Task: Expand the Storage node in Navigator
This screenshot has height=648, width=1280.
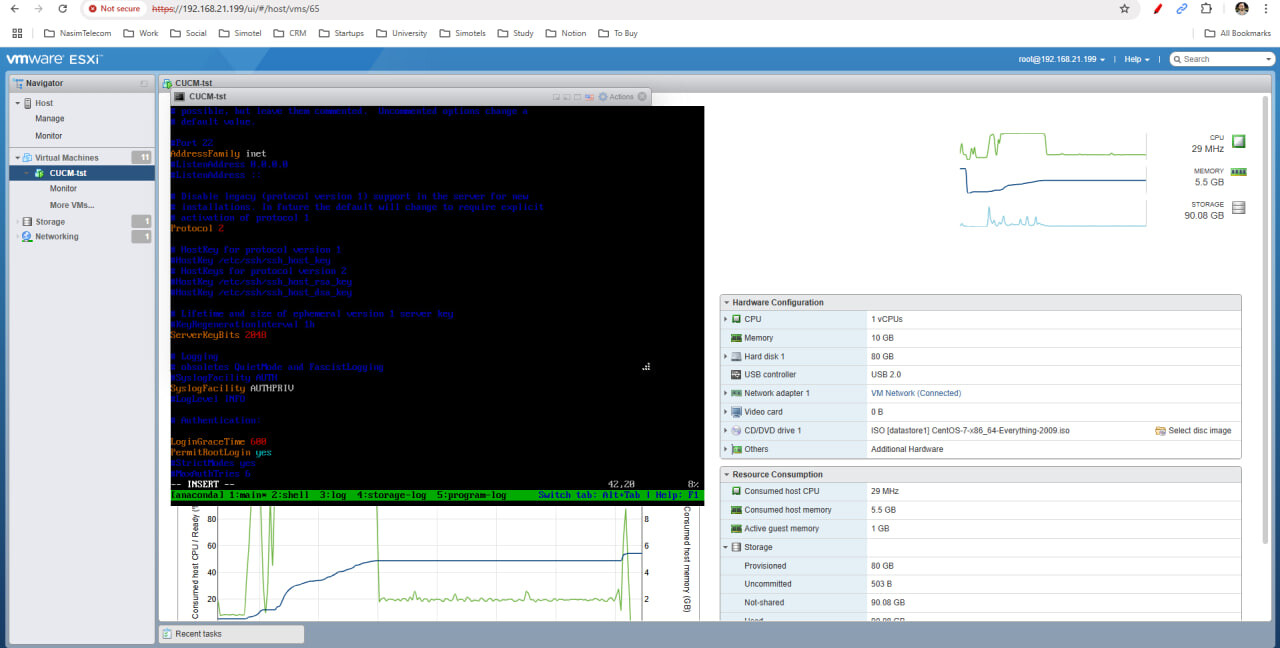Action: pos(17,222)
